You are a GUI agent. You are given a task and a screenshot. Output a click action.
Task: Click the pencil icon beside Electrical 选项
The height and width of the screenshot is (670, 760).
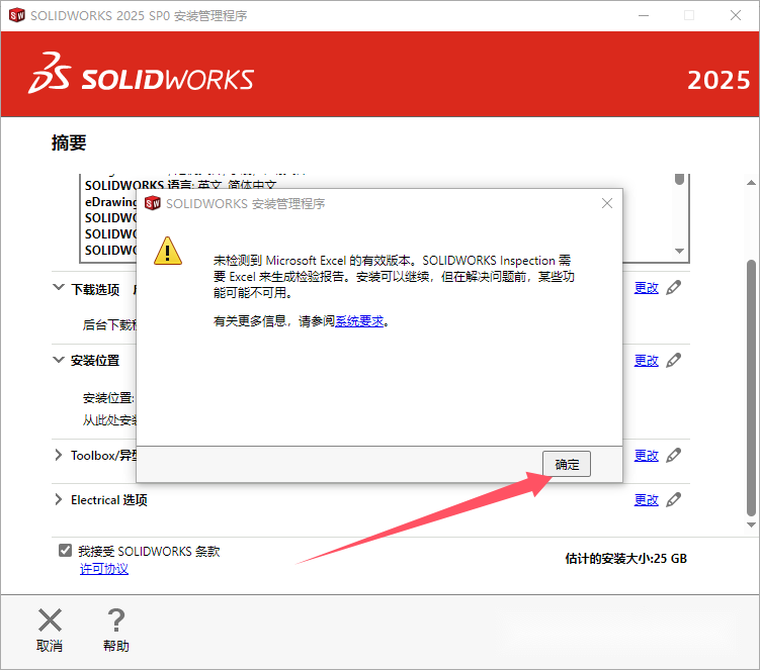click(x=674, y=499)
